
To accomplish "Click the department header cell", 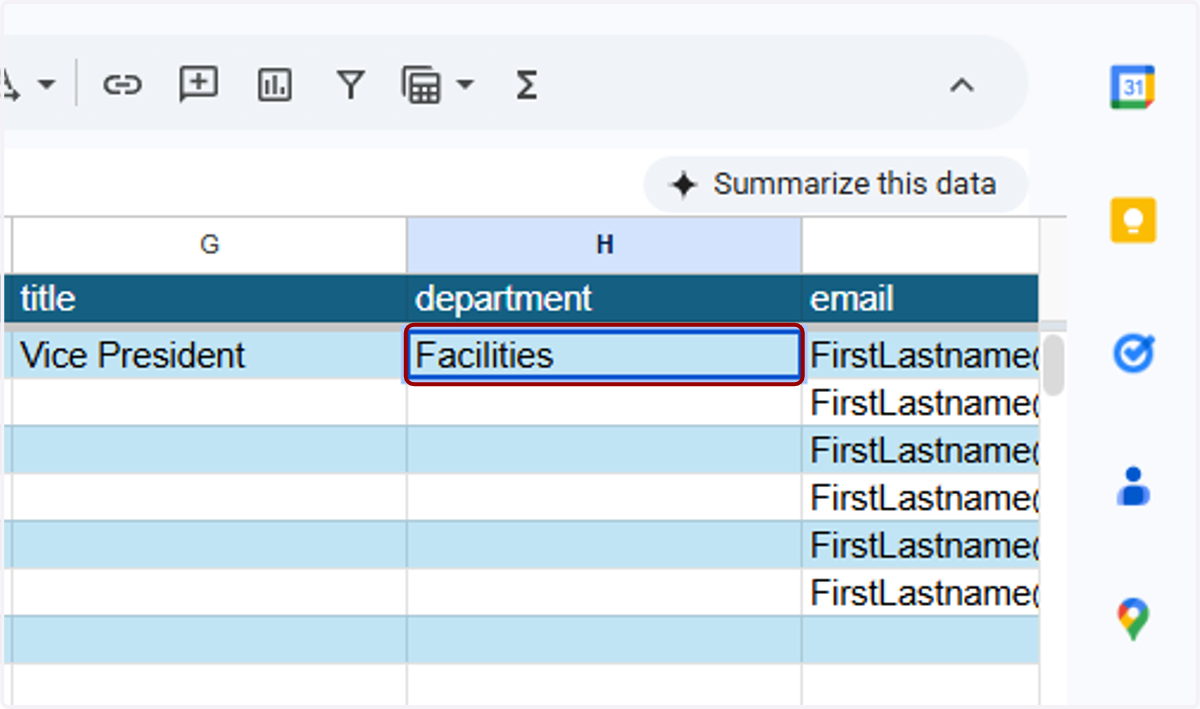I will (x=604, y=298).
